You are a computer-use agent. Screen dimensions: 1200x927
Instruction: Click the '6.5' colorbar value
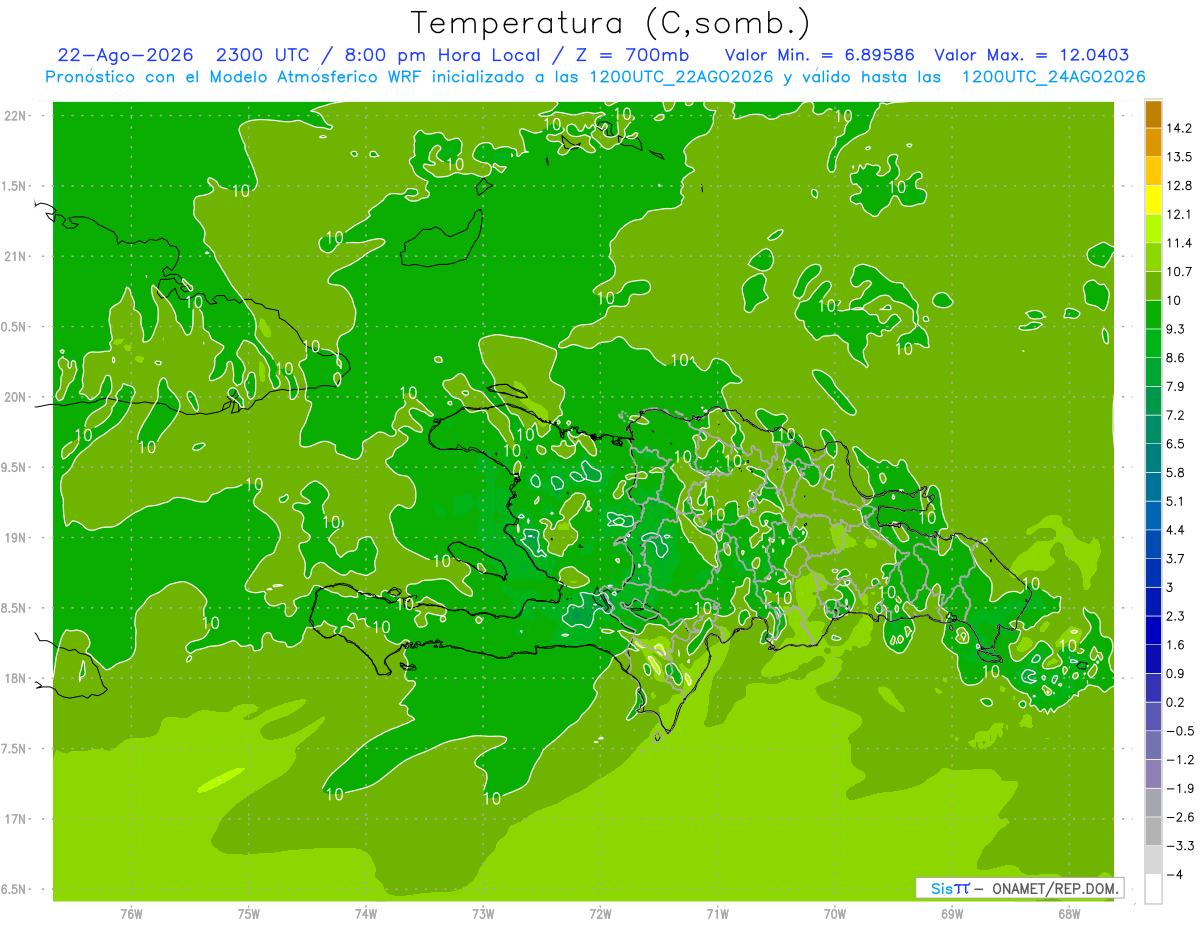(1175, 444)
